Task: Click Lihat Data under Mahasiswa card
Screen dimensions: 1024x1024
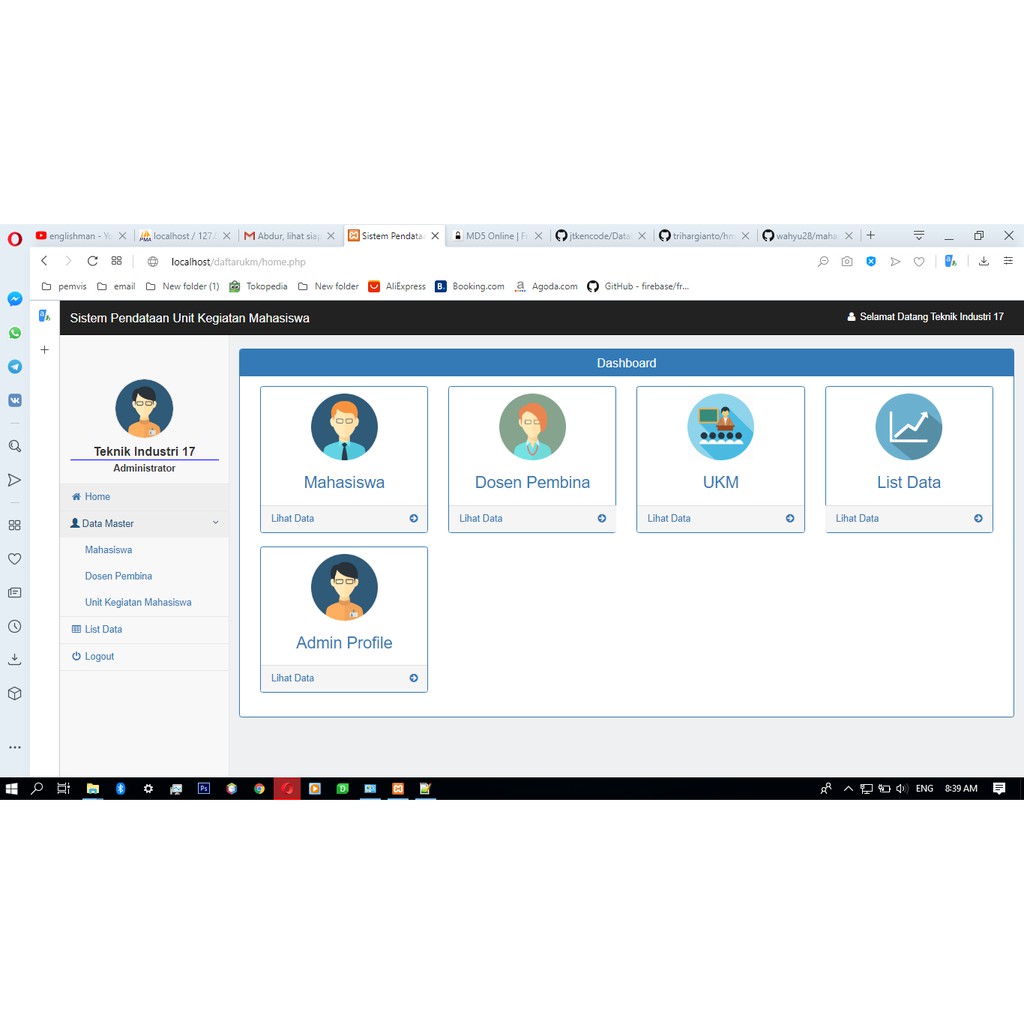Action: pyautogui.click(x=293, y=518)
